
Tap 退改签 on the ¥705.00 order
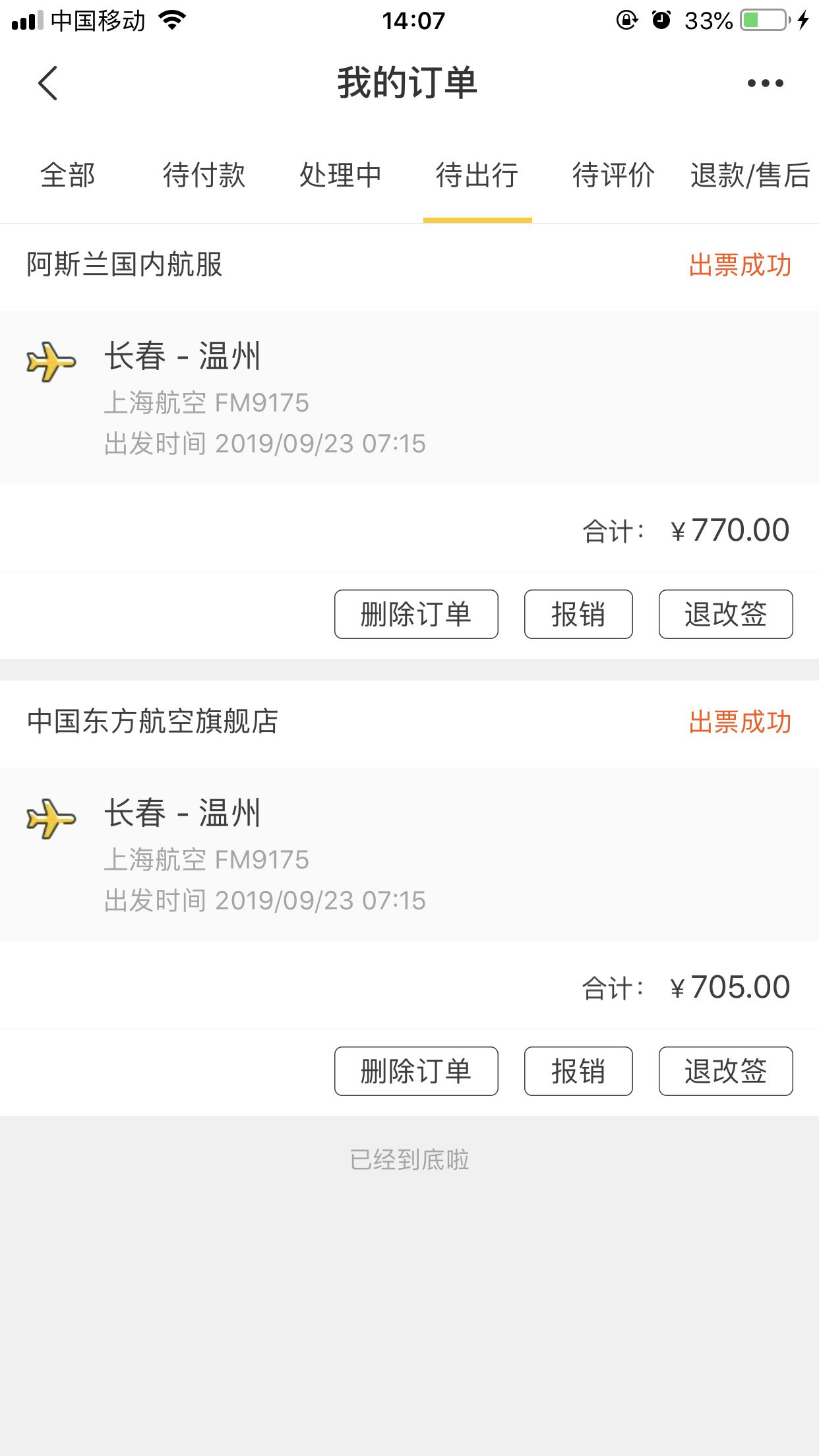point(725,1071)
